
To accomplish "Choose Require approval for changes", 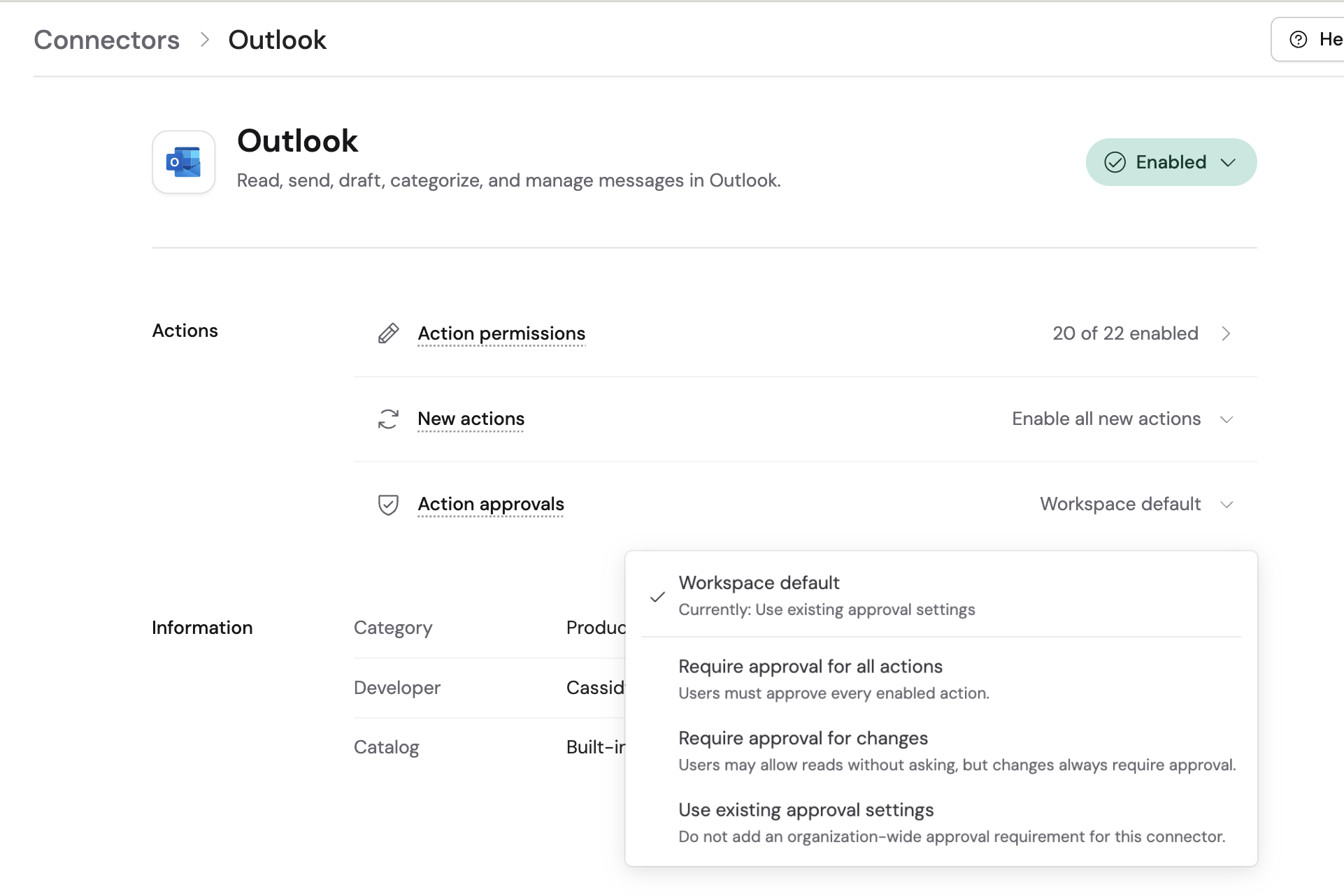I will (941, 751).
